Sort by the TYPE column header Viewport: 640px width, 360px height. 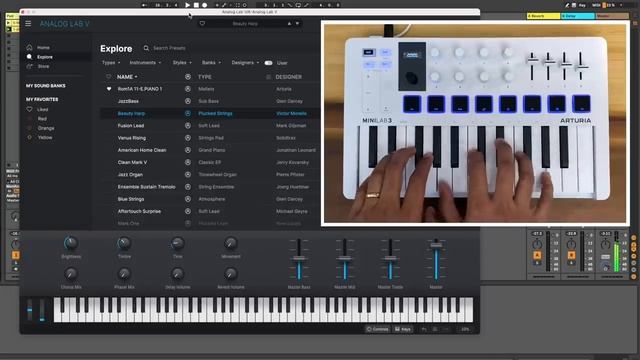coord(204,77)
